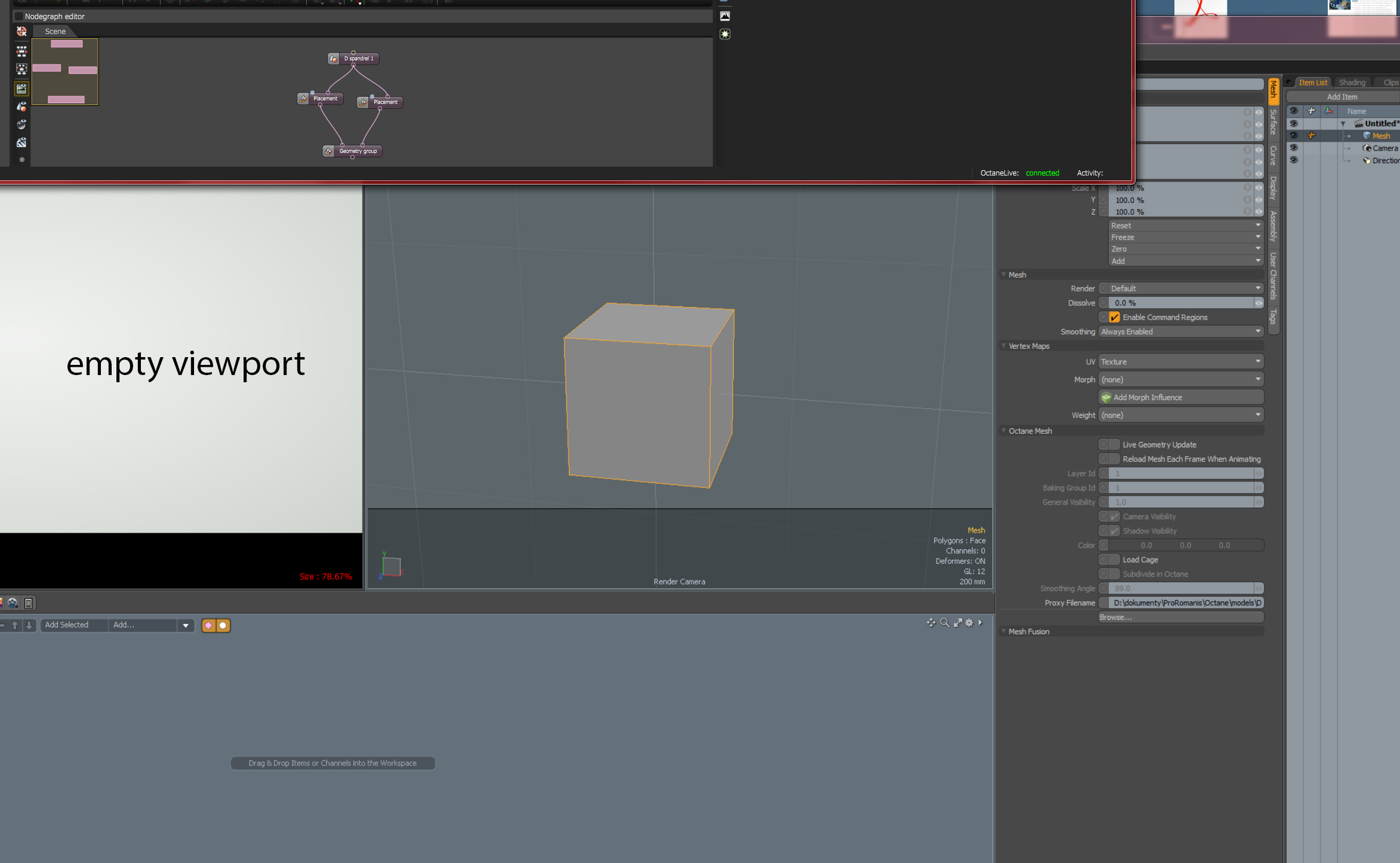Viewport: 1400px width, 863px height.
Task: Click the film reel icon below render view
Action: click(x=13, y=603)
